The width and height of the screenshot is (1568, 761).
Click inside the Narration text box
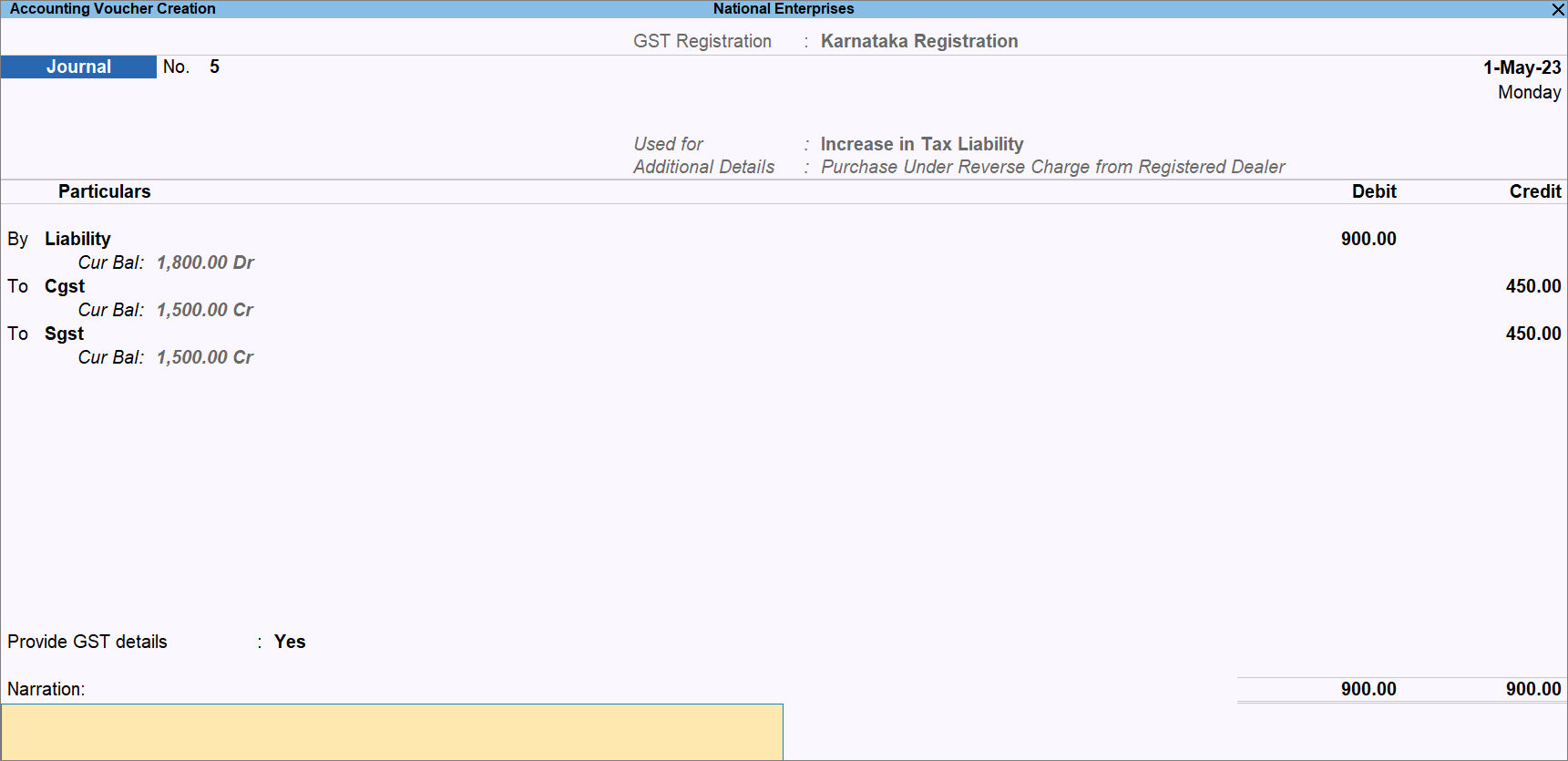tap(392, 732)
